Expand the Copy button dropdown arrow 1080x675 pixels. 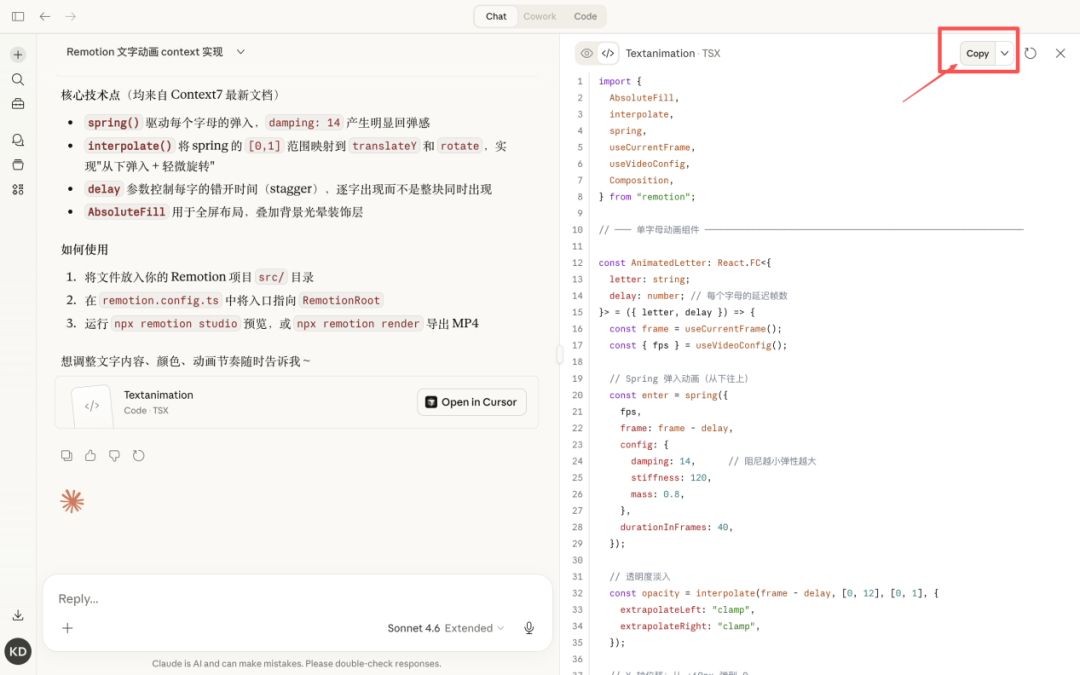[x=1004, y=54]
